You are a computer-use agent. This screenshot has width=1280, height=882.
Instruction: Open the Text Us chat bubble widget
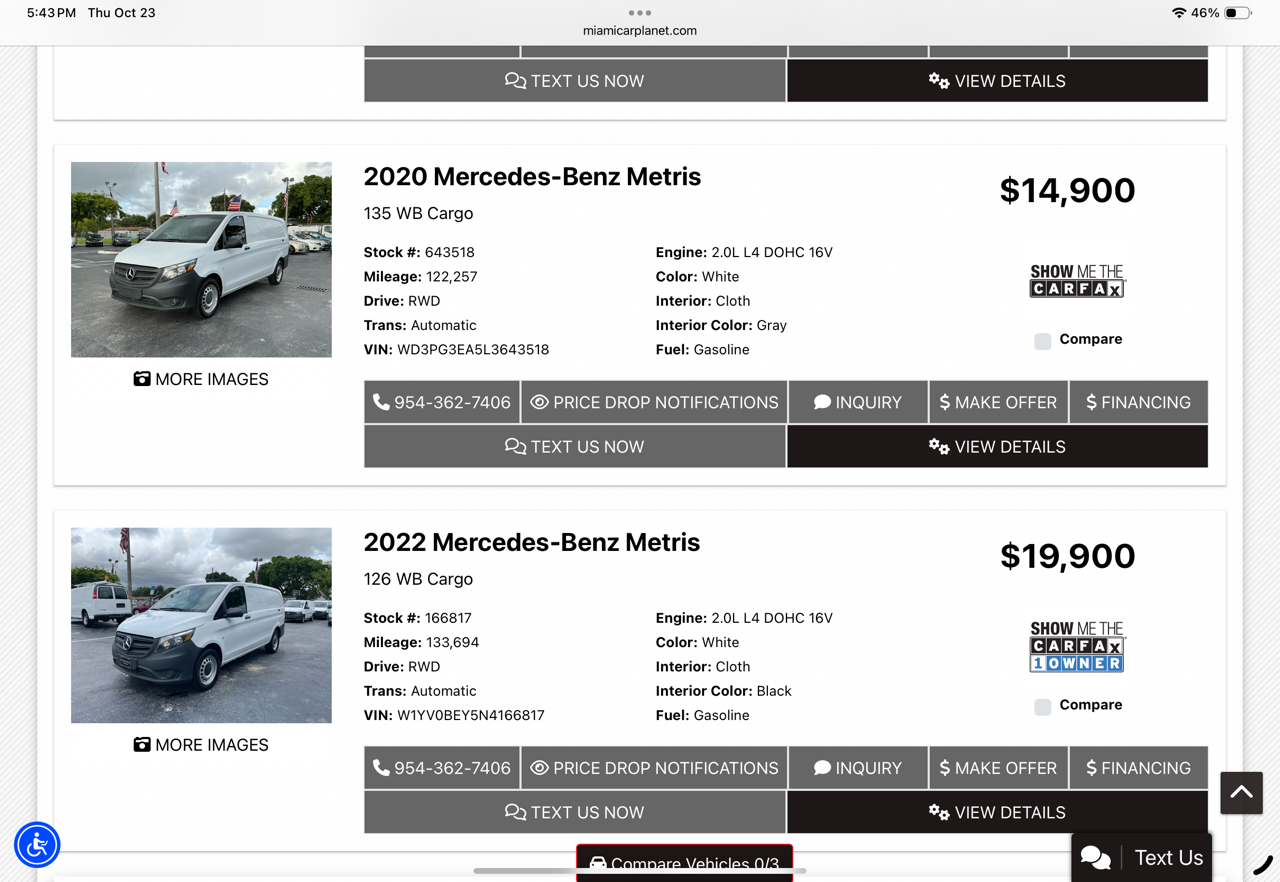(x=1142, y=857)
